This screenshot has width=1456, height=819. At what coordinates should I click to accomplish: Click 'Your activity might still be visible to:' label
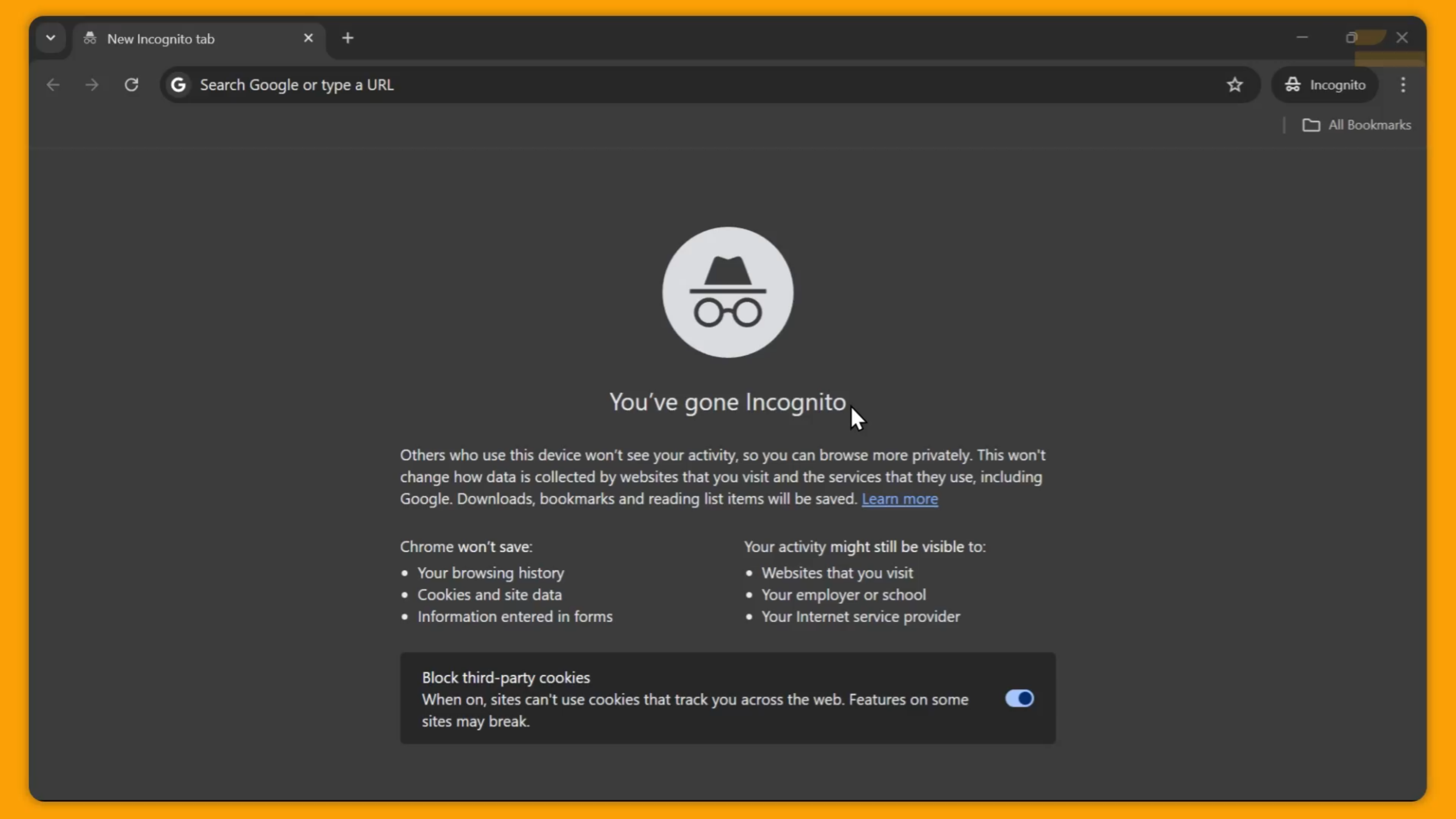click(865, 547)
